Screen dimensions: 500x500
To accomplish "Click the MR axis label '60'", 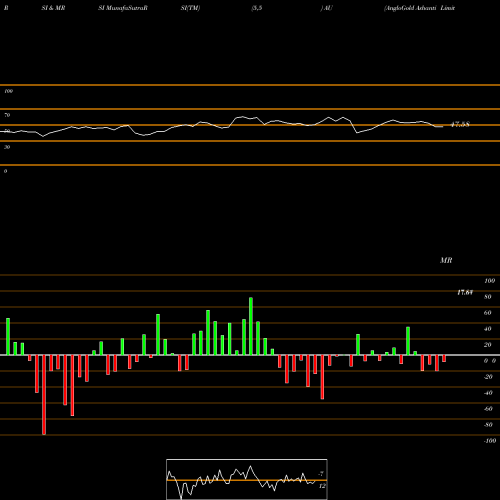I will (x=488, y=313).
